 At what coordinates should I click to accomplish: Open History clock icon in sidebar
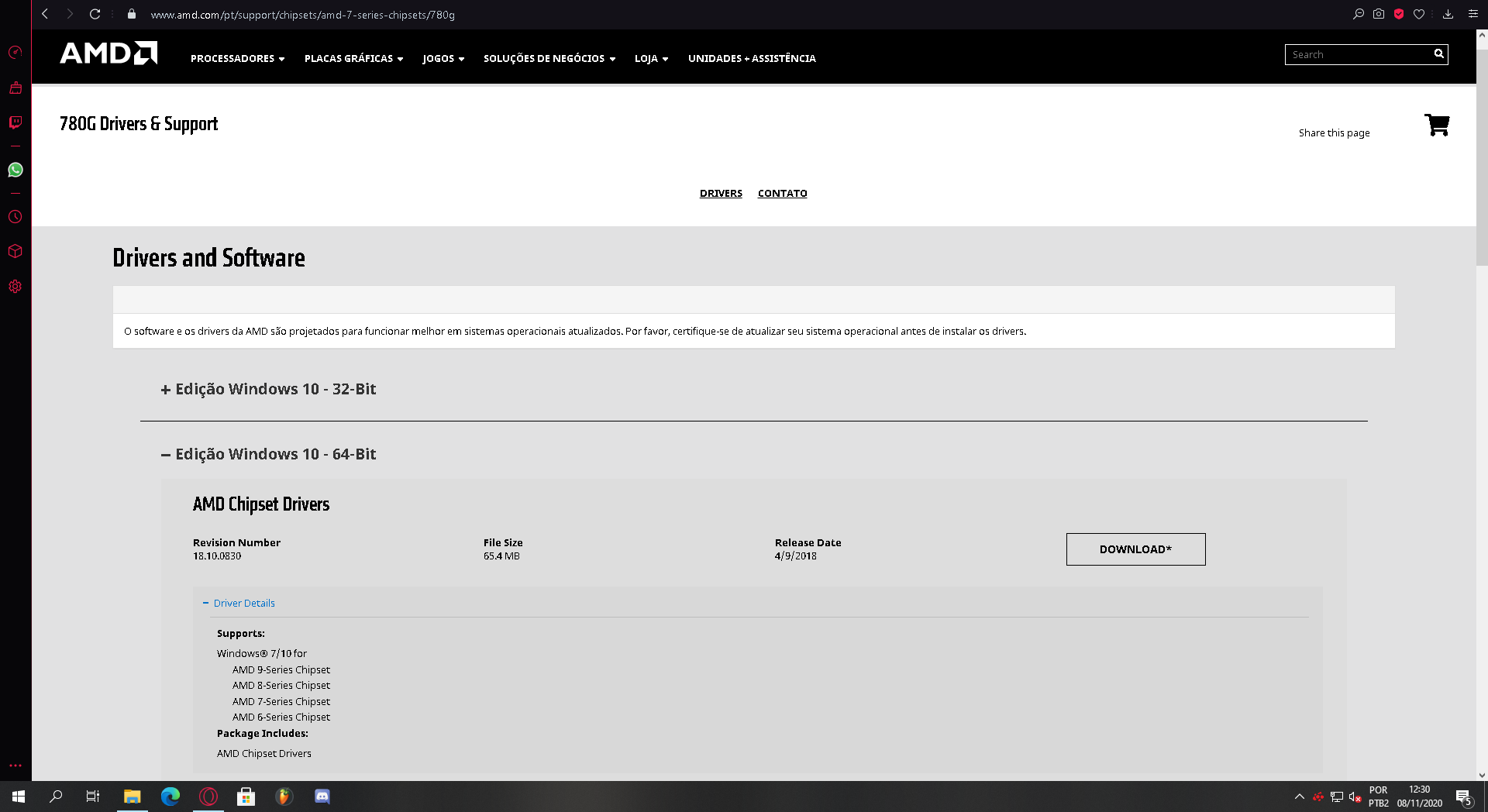coord(15,217)
